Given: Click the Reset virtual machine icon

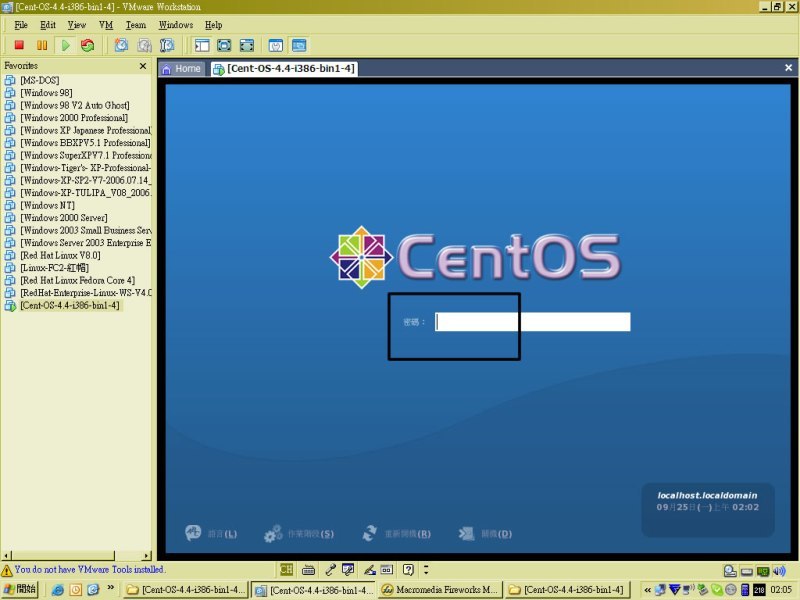Looking at the screenshot, I should (x=88, y=45).
